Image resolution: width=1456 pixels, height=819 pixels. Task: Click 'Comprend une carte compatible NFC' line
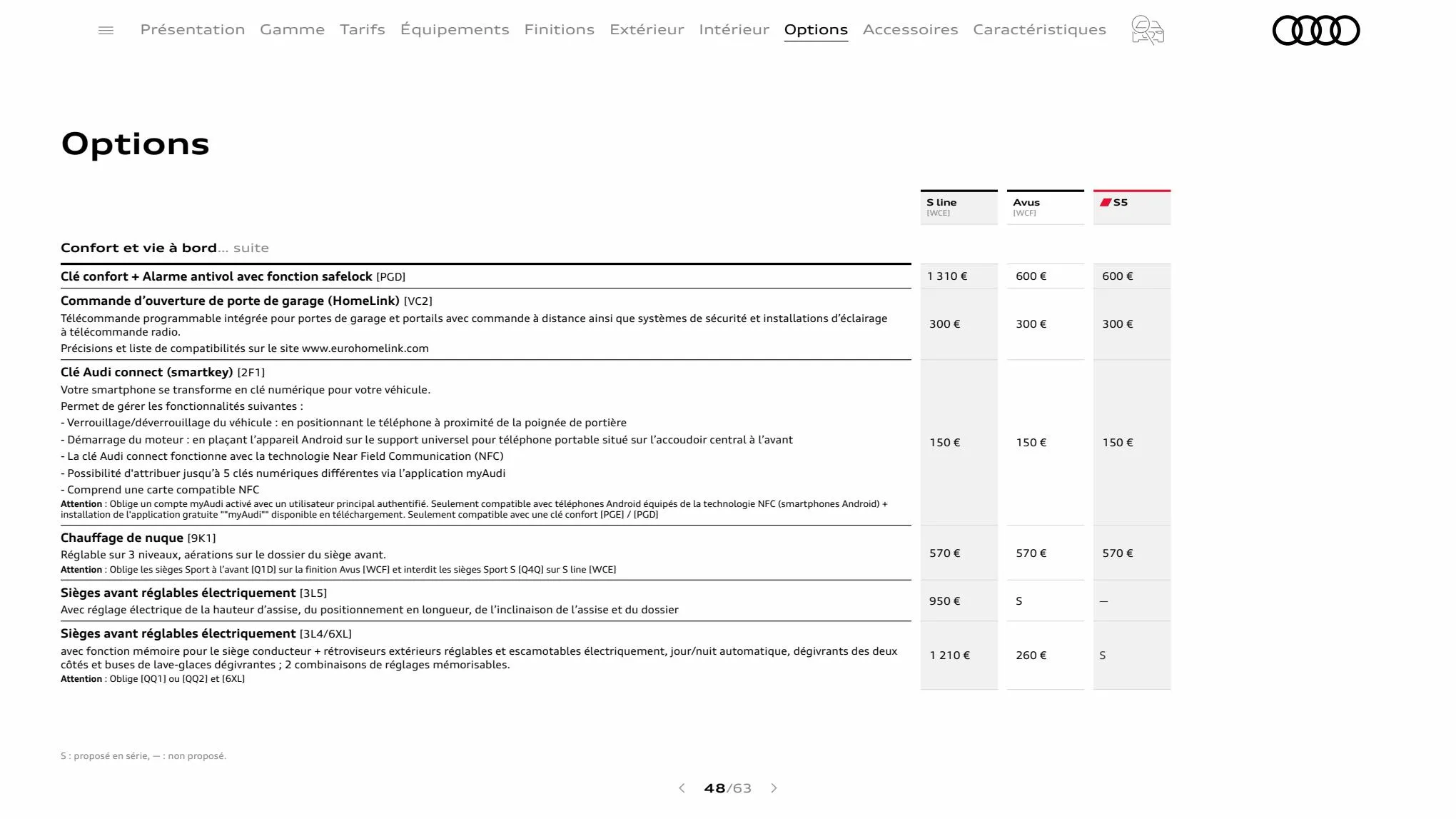[x=160, y=490]
